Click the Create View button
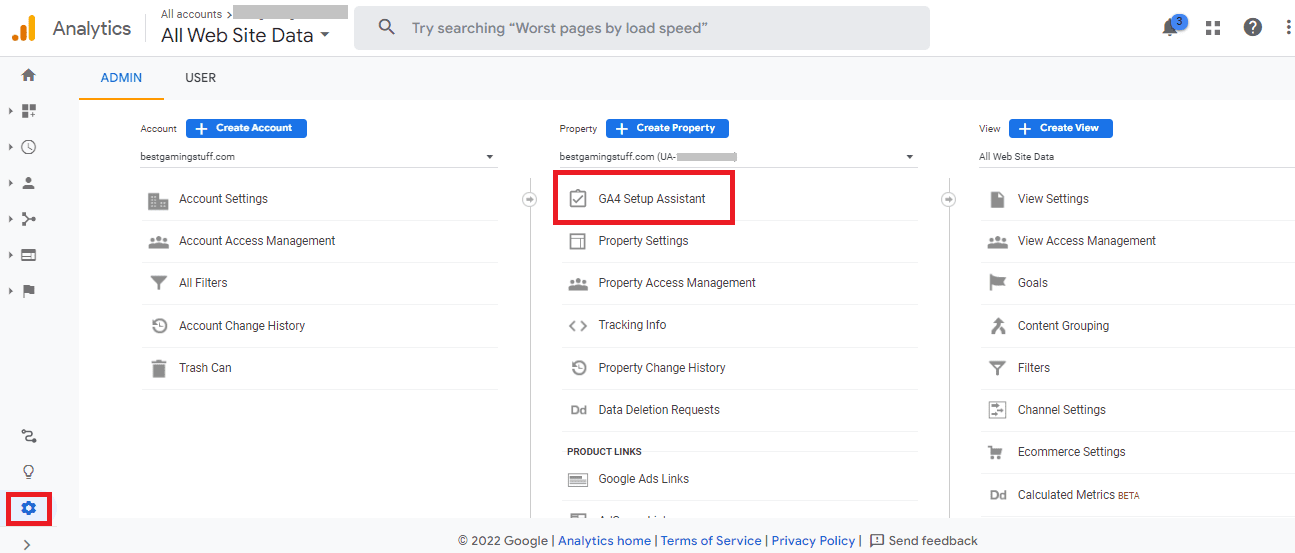1295x553 pixels. (1060, 128)
